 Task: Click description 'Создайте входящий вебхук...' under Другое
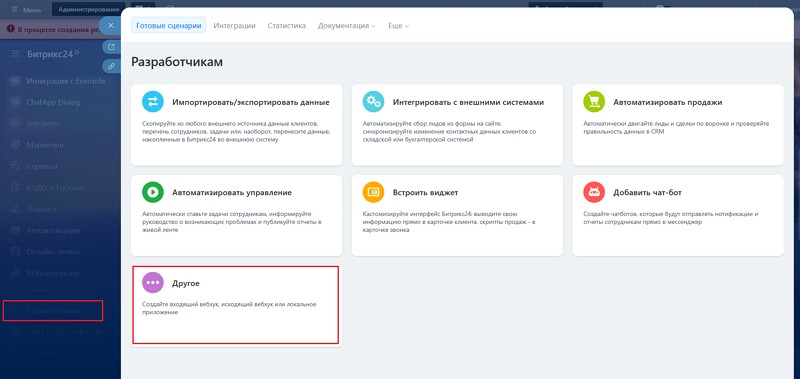pyautogui.click(x=229, y=309)
